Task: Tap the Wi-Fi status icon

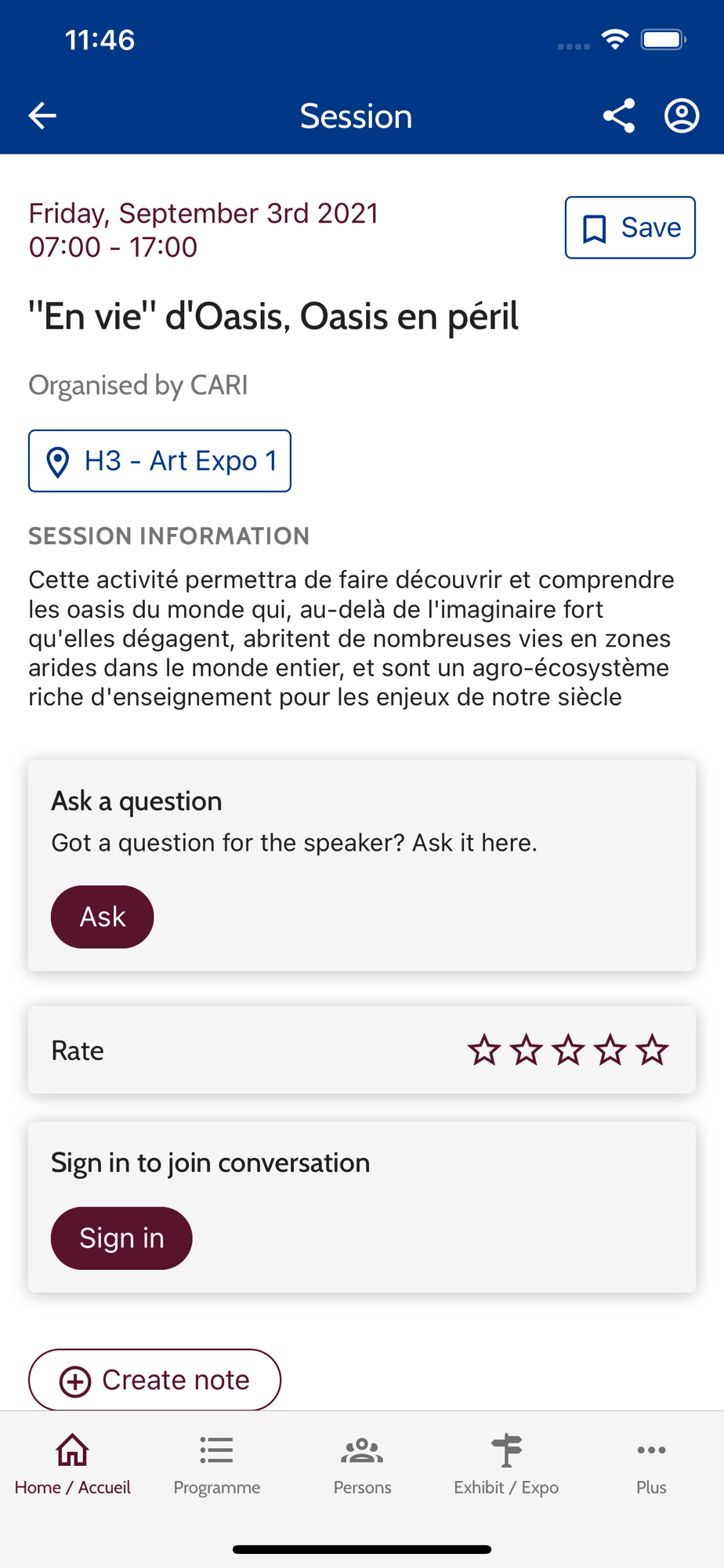Action: tap(615, 39)
